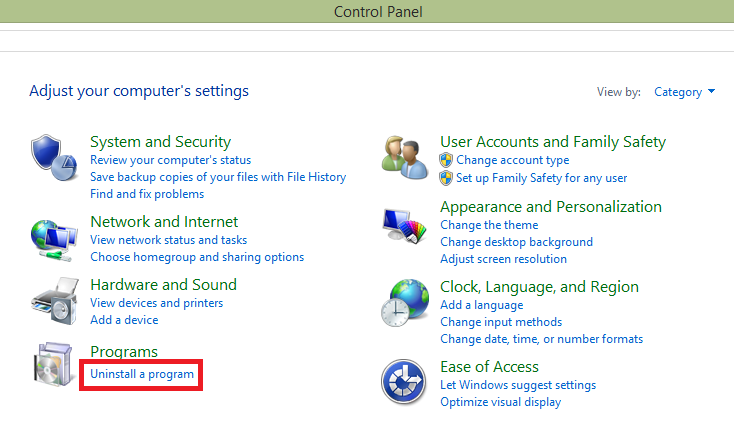Open Adjust screen resolution link

pyautogui.click(x=503, y=259)
